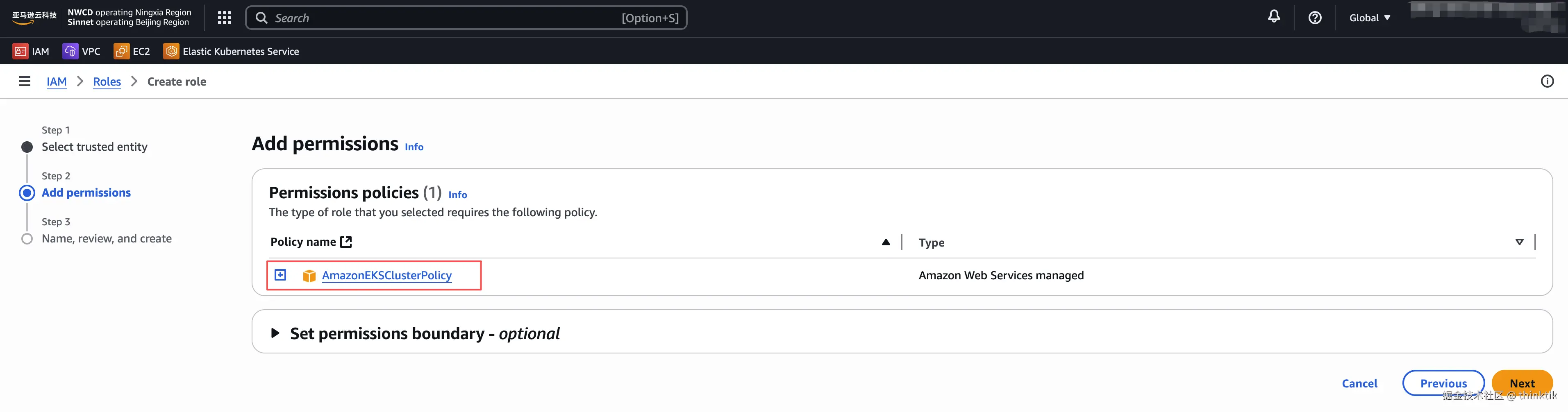Click the Next button

(x=1522, y=383)
